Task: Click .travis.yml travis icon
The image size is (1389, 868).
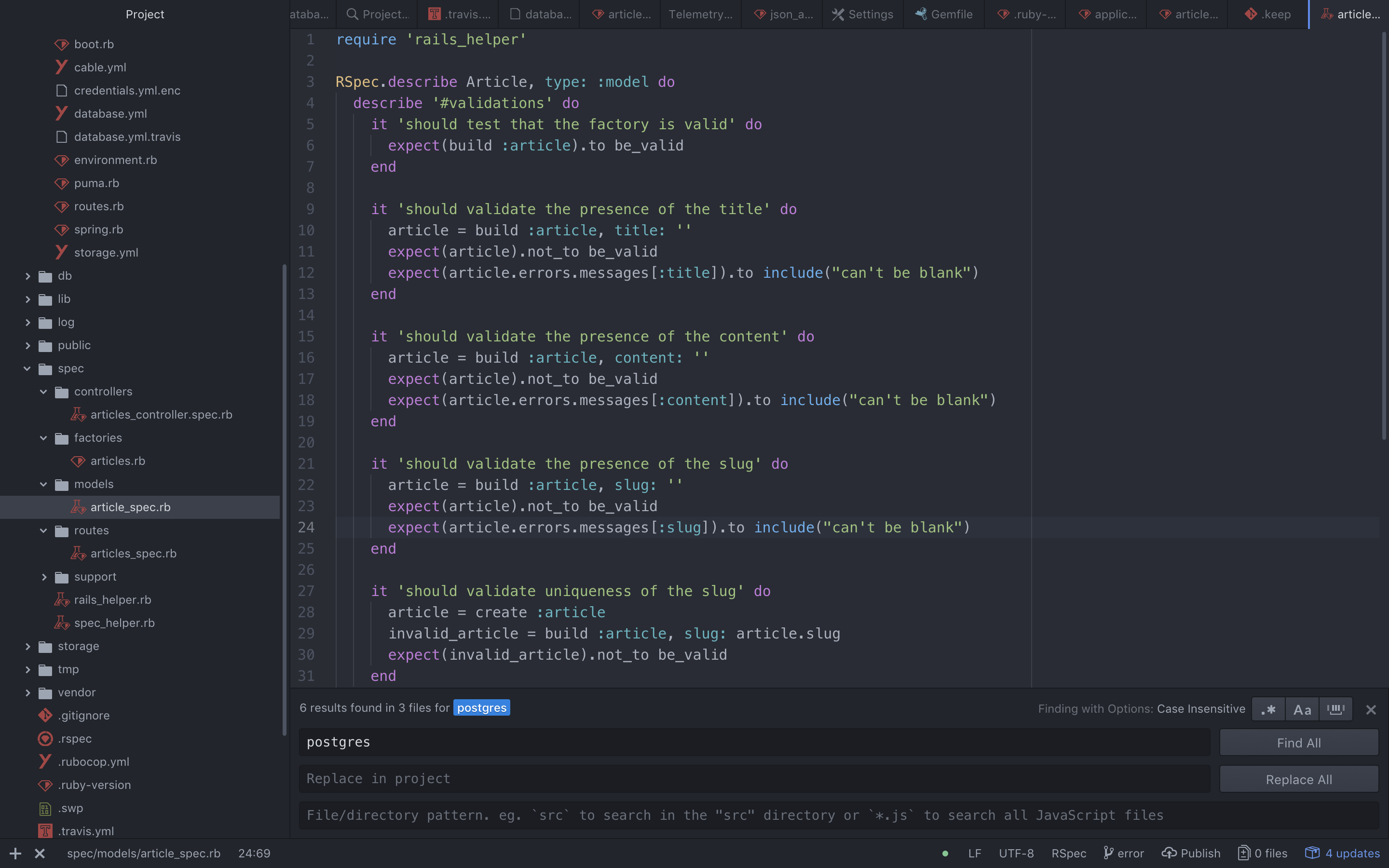Action: (x=45, y=831)
